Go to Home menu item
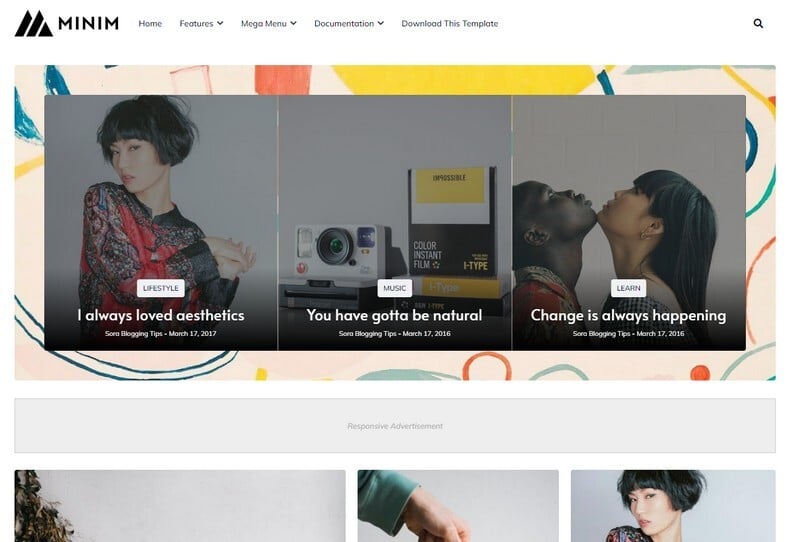Screen dimensions: 789x542 tap(150, 24)
